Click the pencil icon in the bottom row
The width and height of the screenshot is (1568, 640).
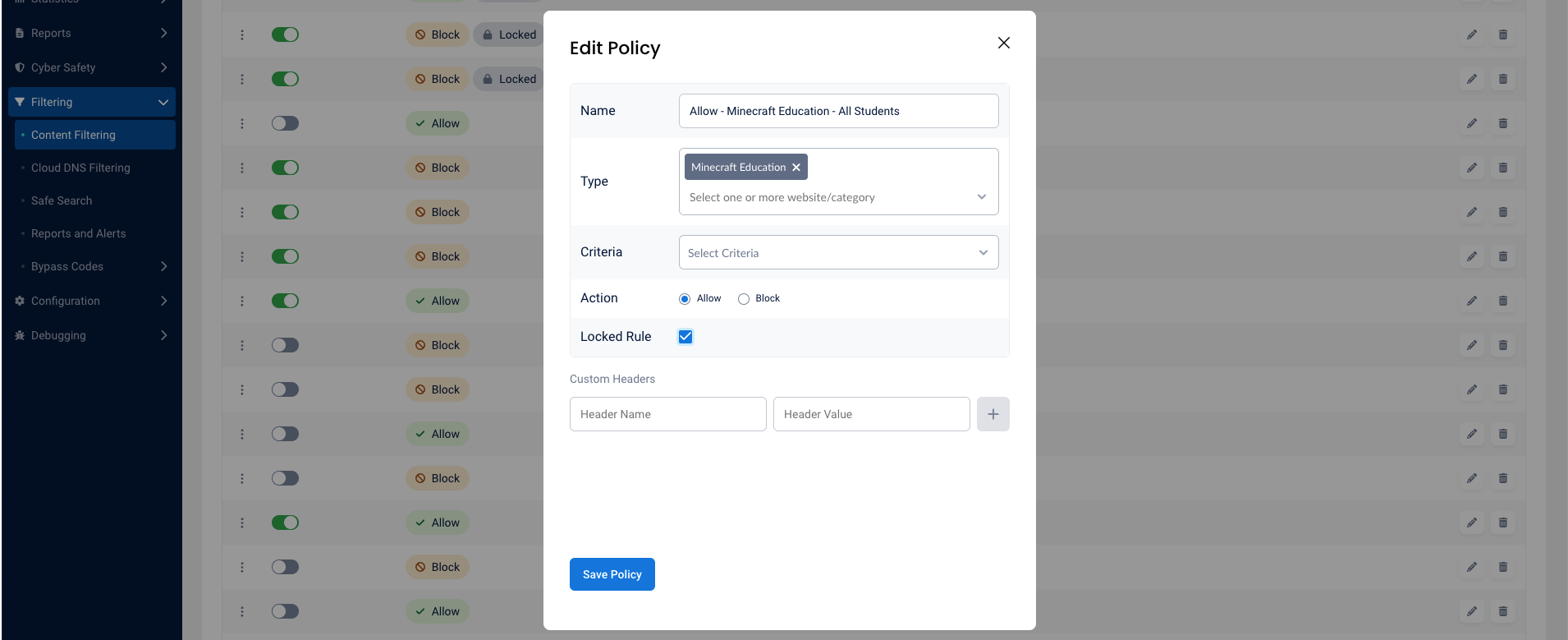[1472, 611]
